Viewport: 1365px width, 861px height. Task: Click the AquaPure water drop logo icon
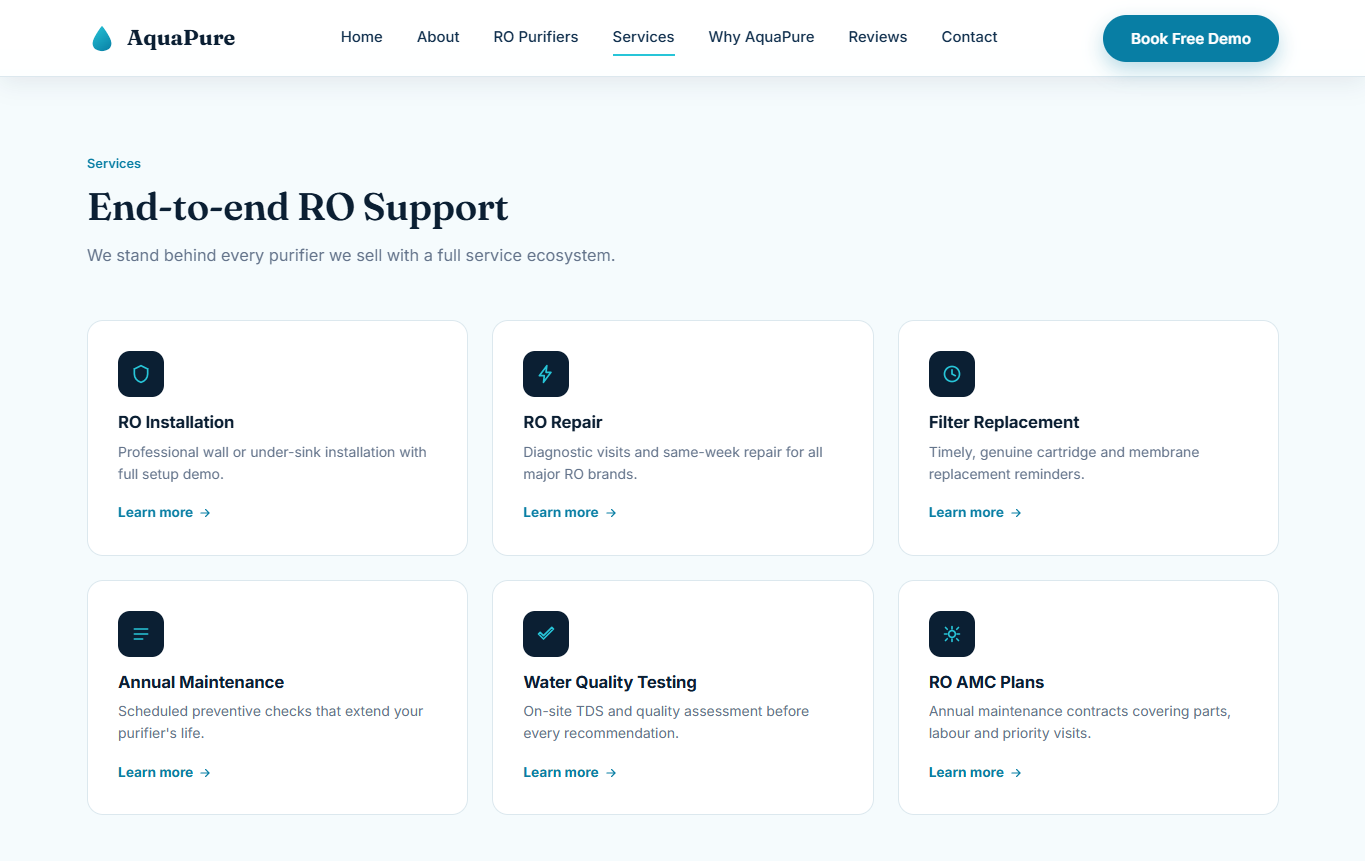tap(102, 38)
